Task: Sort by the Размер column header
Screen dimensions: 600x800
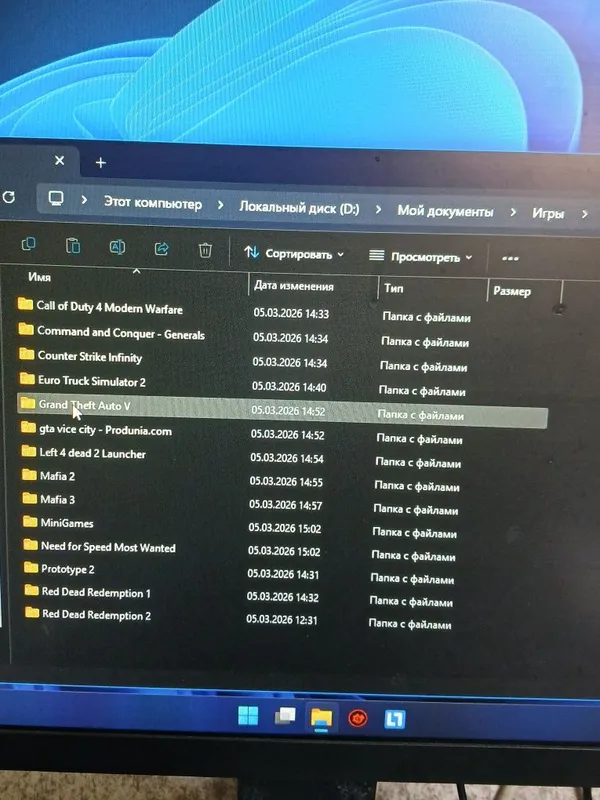Action: (512, 291)
